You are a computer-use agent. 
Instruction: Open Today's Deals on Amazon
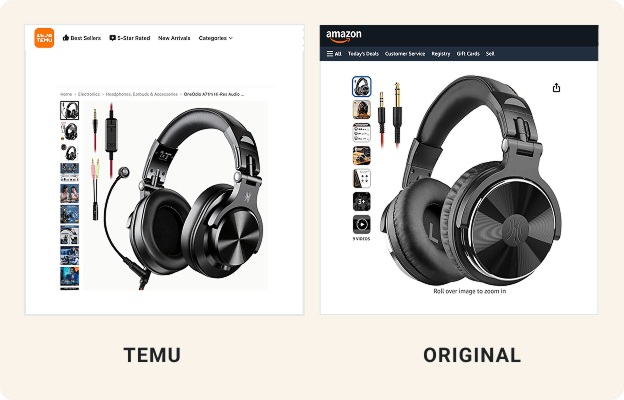(x=363, y=54)
